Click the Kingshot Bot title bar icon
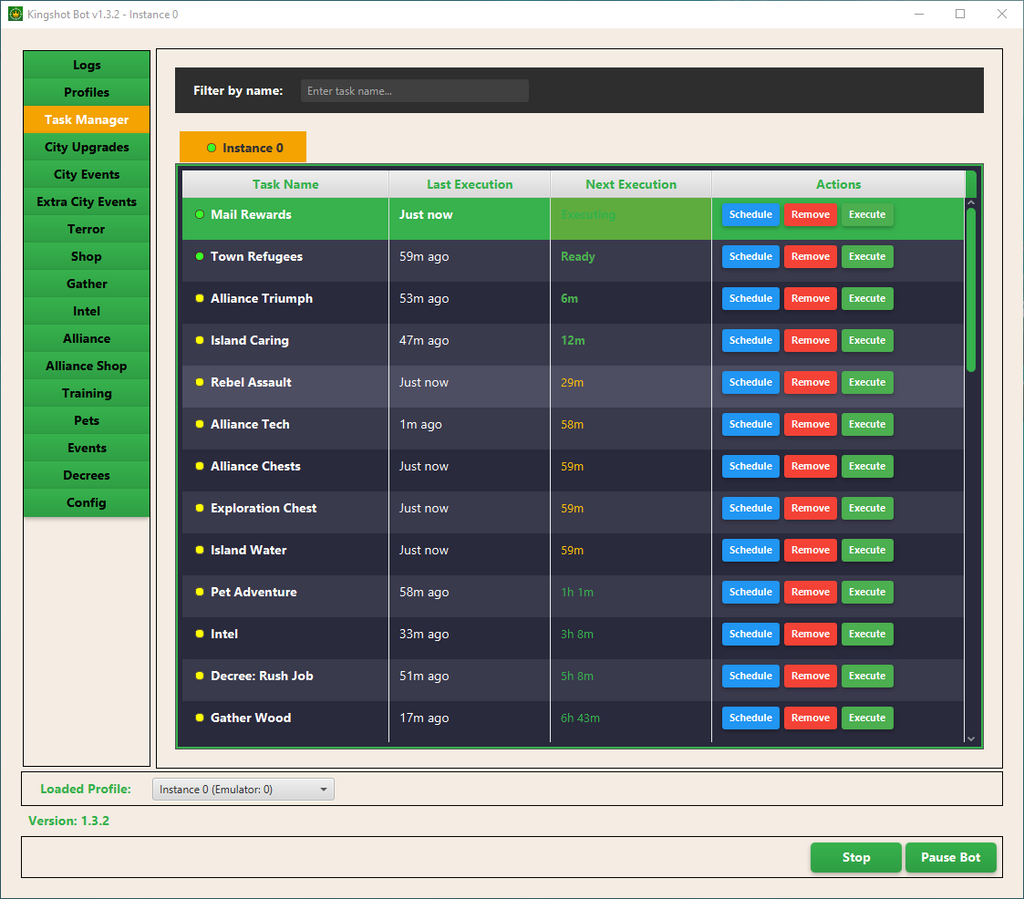1024x899 pixels. (x=15, y=14)
